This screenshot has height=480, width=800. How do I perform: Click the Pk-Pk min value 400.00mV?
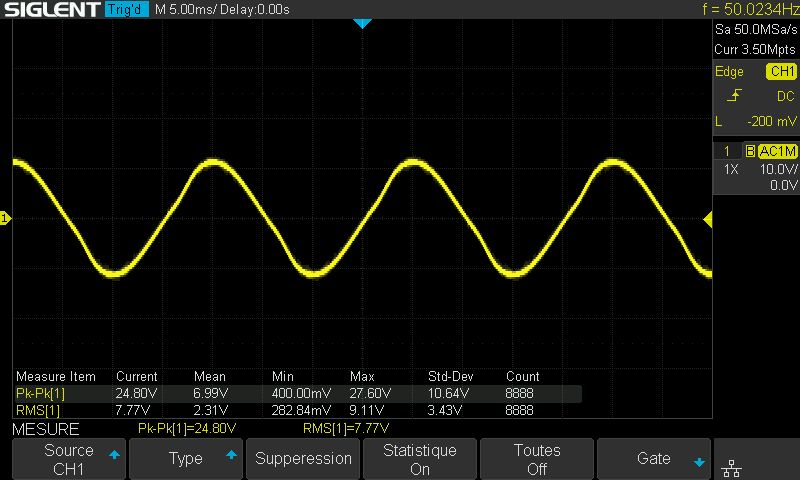[x=301, y=393]
